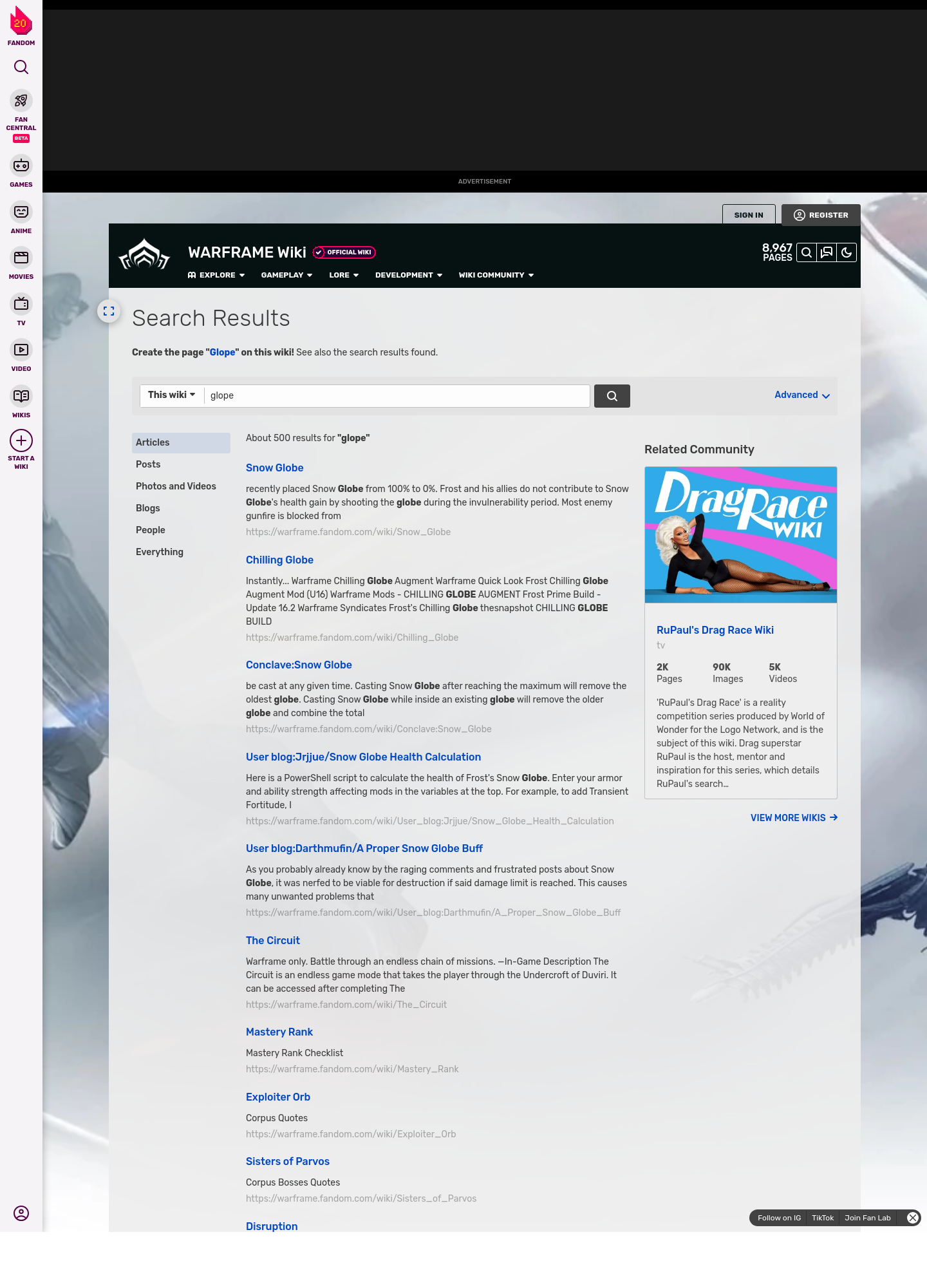Open the Movies sidebar icon
The height and width of the screenshot is (1288, 927).
tap(21, 258)
